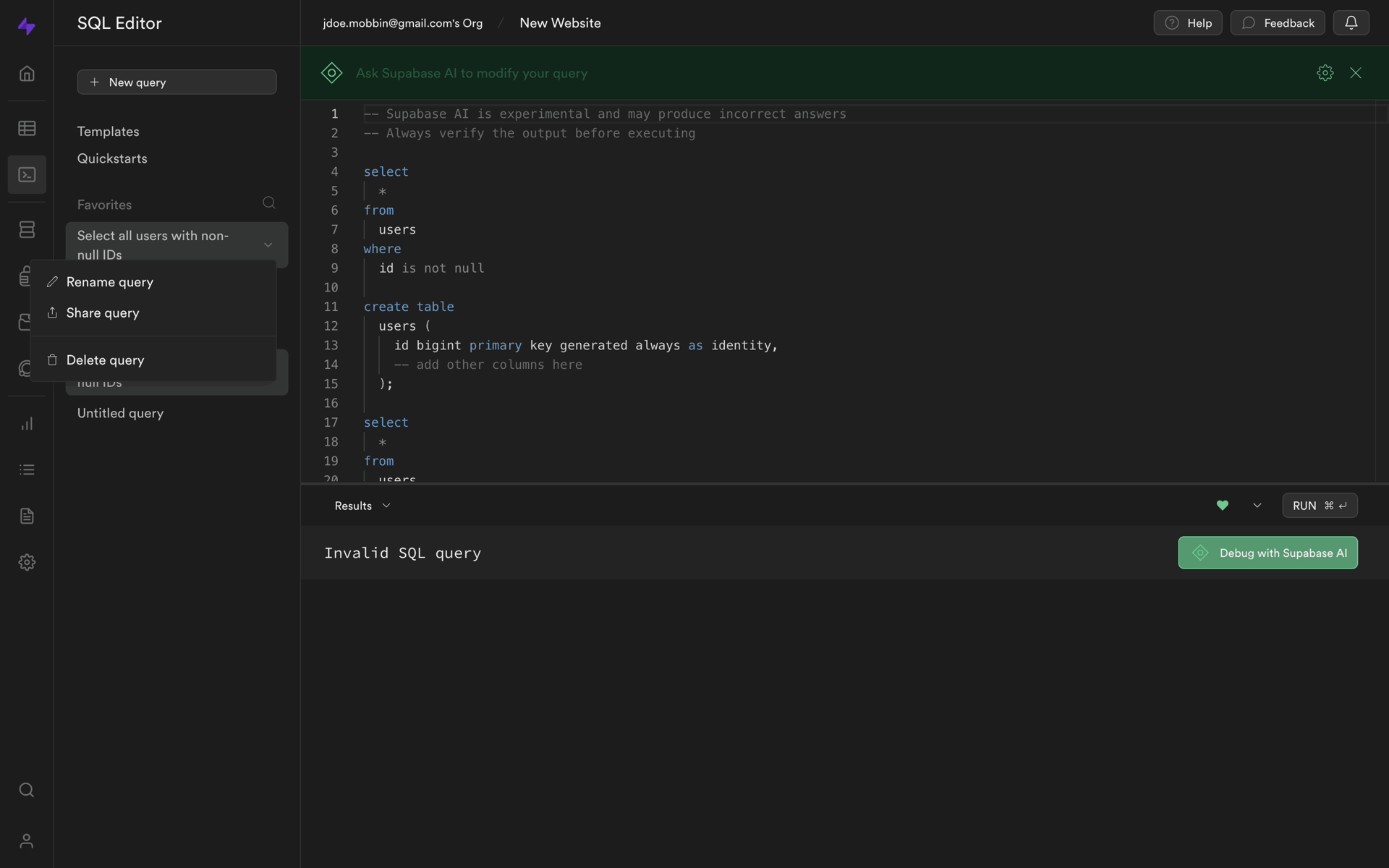Open the Help button
The width and height of the screenshot is (1389, 868).
1187,23
